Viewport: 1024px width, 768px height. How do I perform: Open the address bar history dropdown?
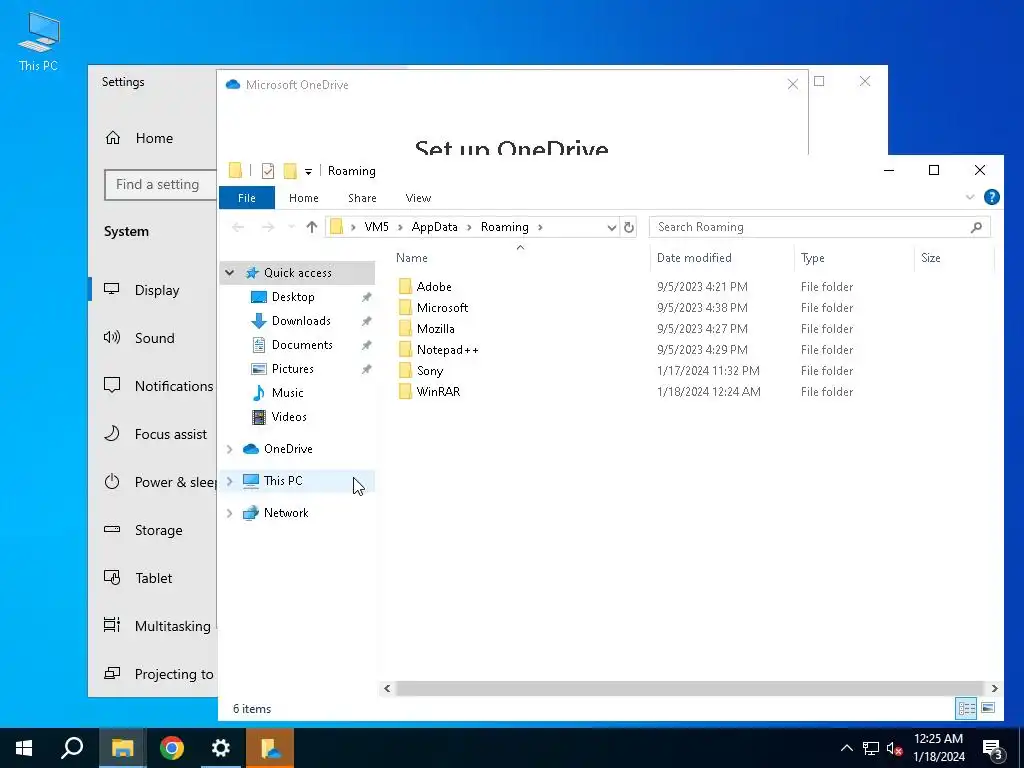[x=611, y=227]
